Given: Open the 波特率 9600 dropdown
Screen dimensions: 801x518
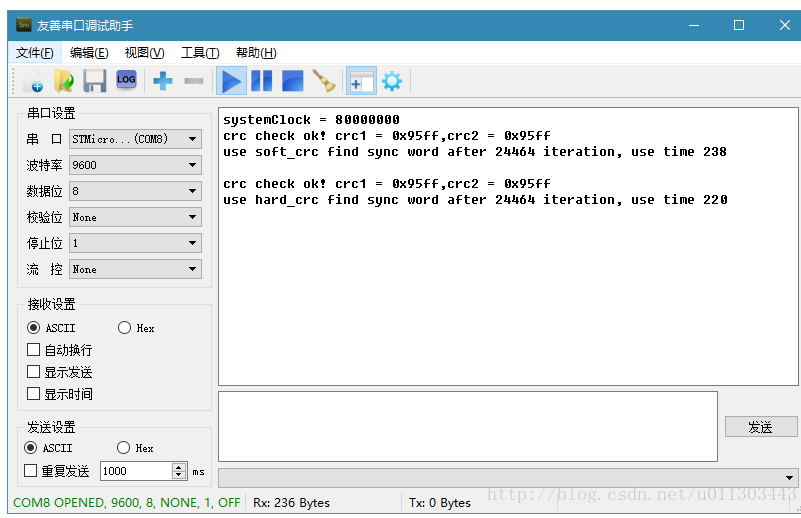Looking at the screenshot, I should [135, 165].
